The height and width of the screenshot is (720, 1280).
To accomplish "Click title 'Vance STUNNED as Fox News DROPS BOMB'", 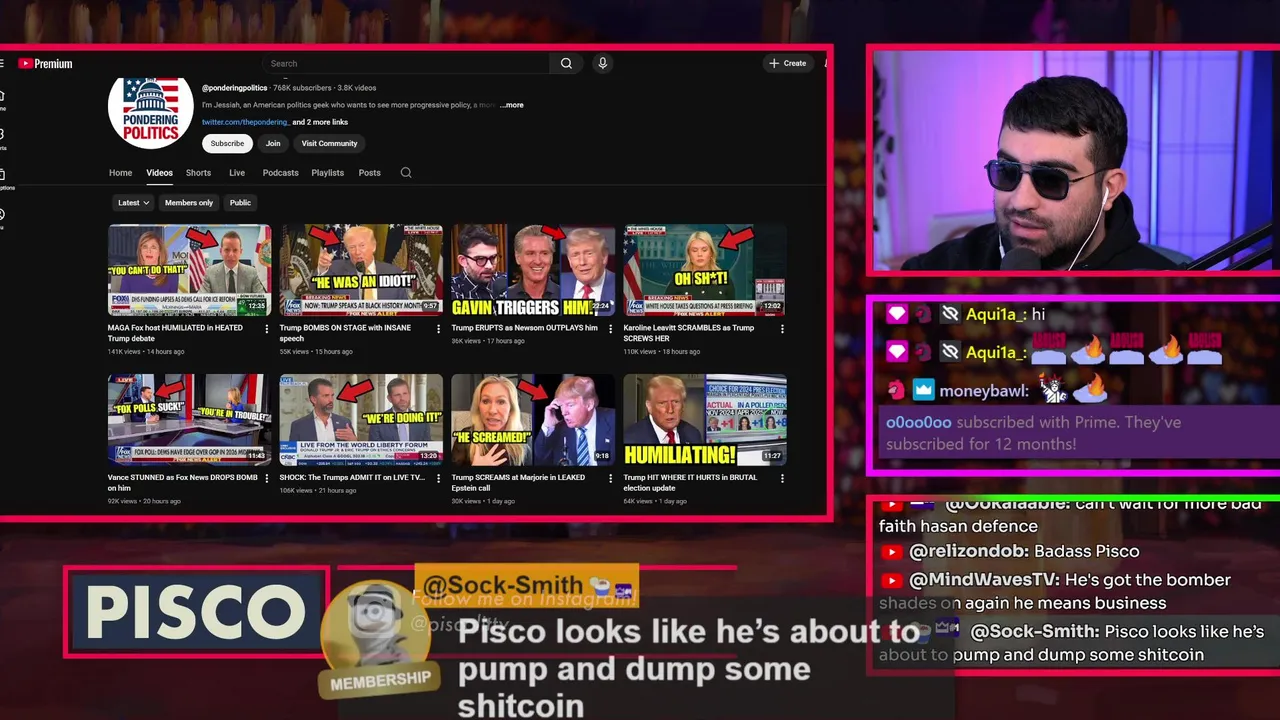I will coord(183,482).
